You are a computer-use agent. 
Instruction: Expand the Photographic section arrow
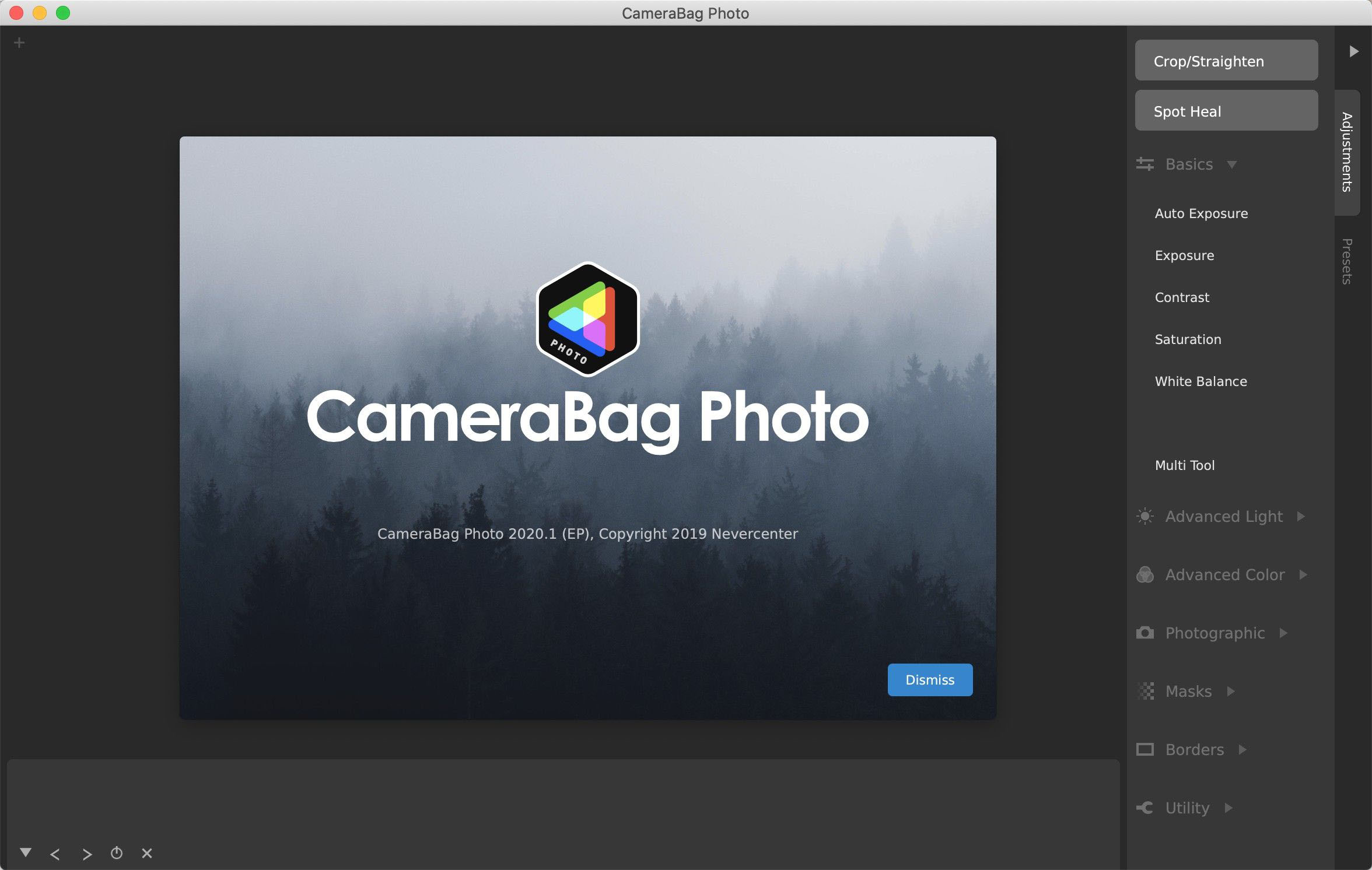point(1283,633)
